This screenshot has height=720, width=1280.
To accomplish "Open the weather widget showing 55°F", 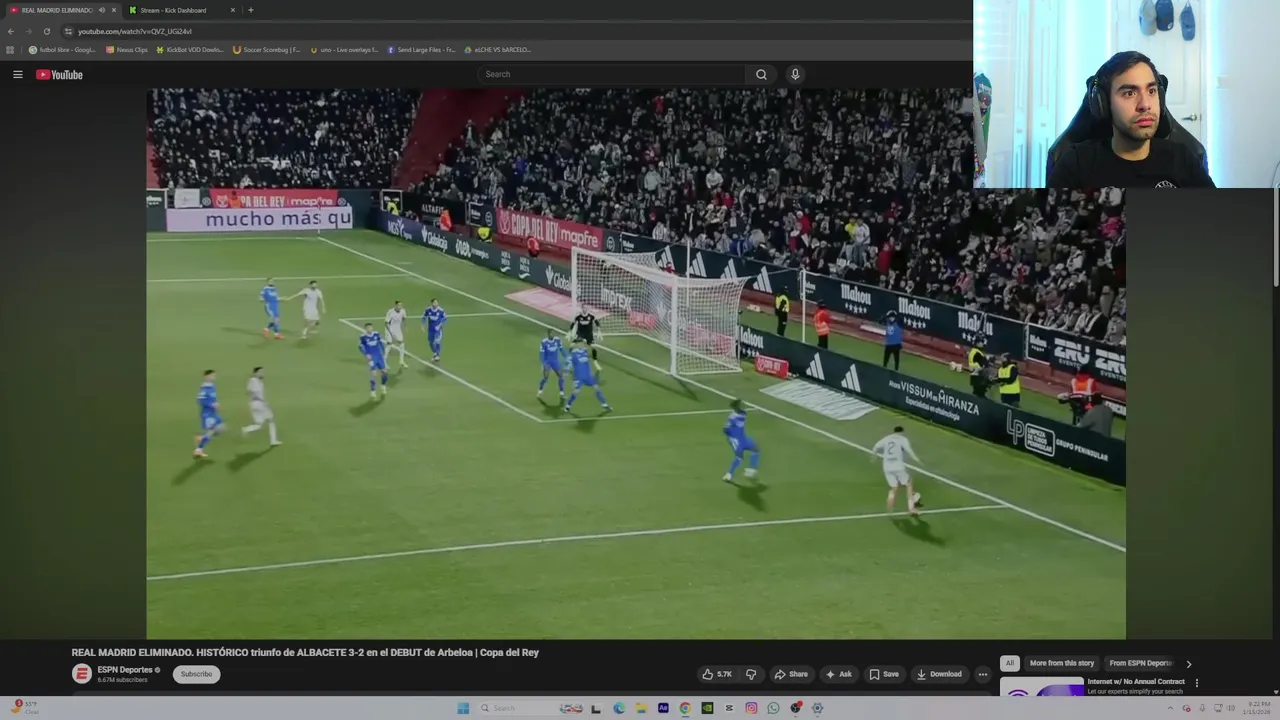I will point(23,707).
